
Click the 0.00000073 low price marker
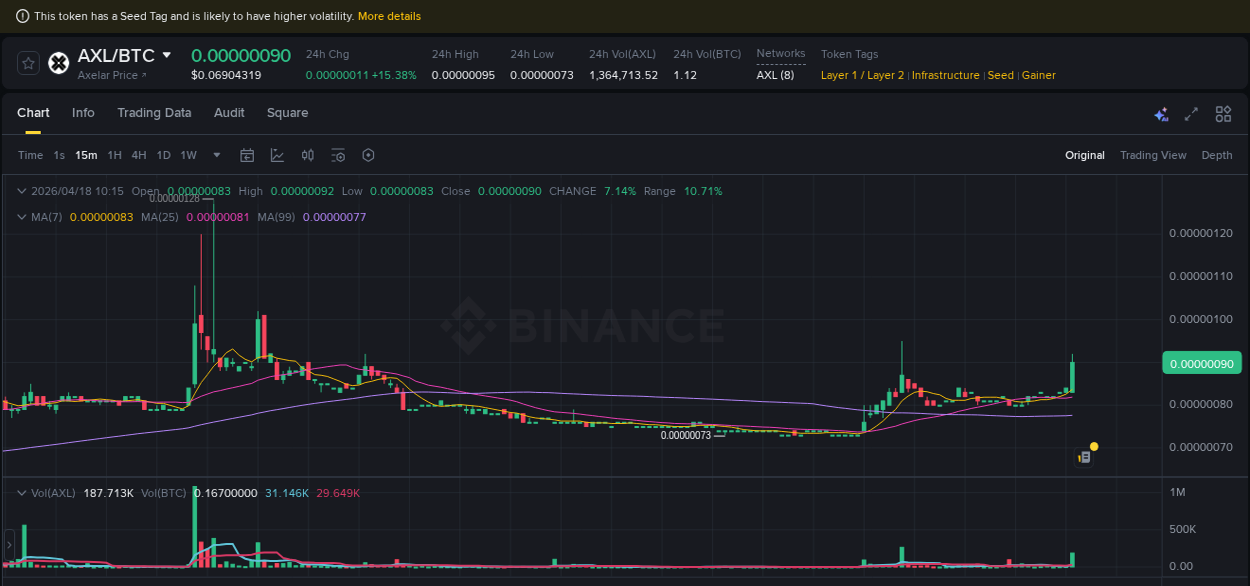coord(686,435)
